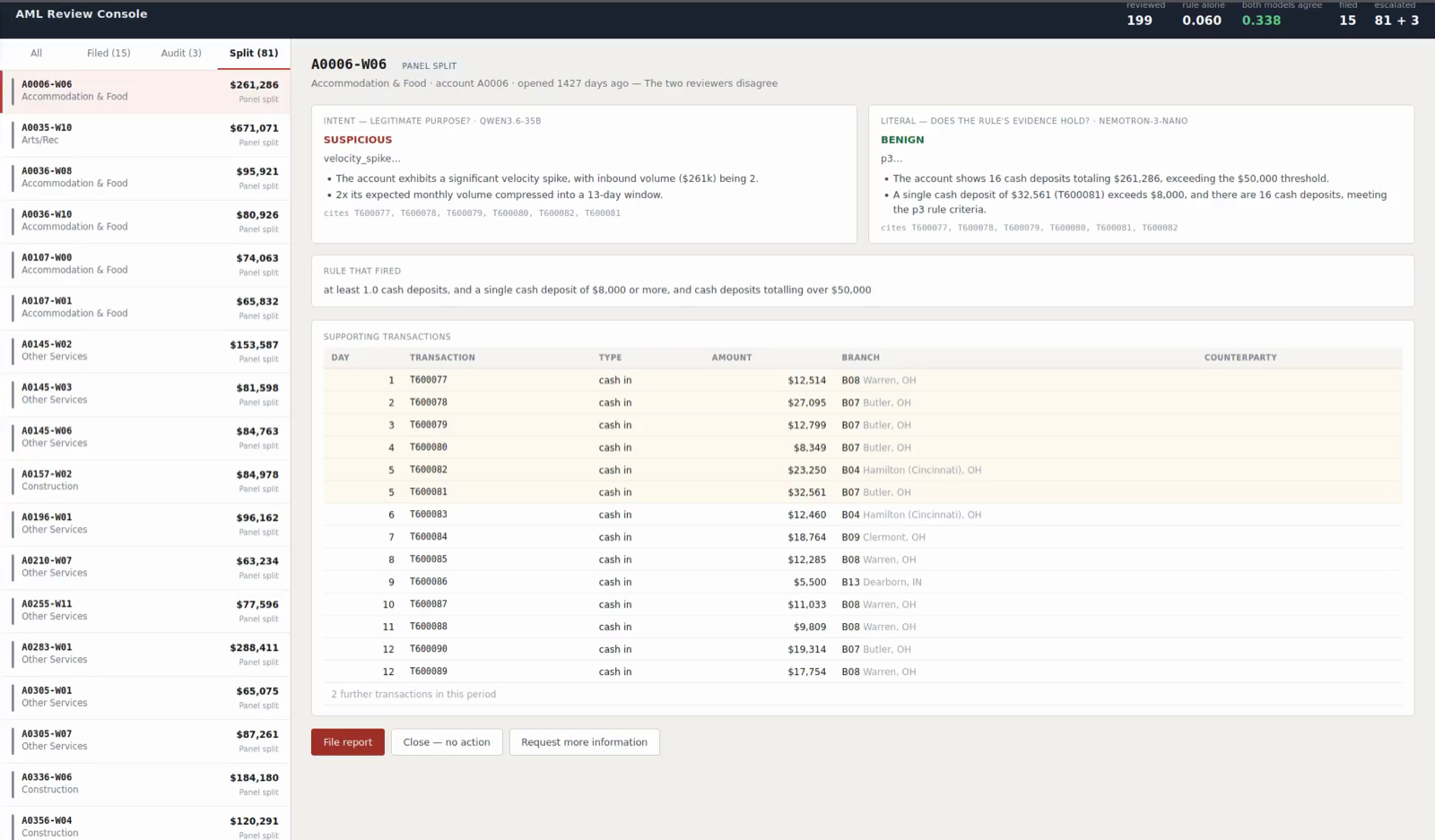The image size is (1435, 840).
Task: Open case A0145-W02 Other Services
Action: (145, 351)
